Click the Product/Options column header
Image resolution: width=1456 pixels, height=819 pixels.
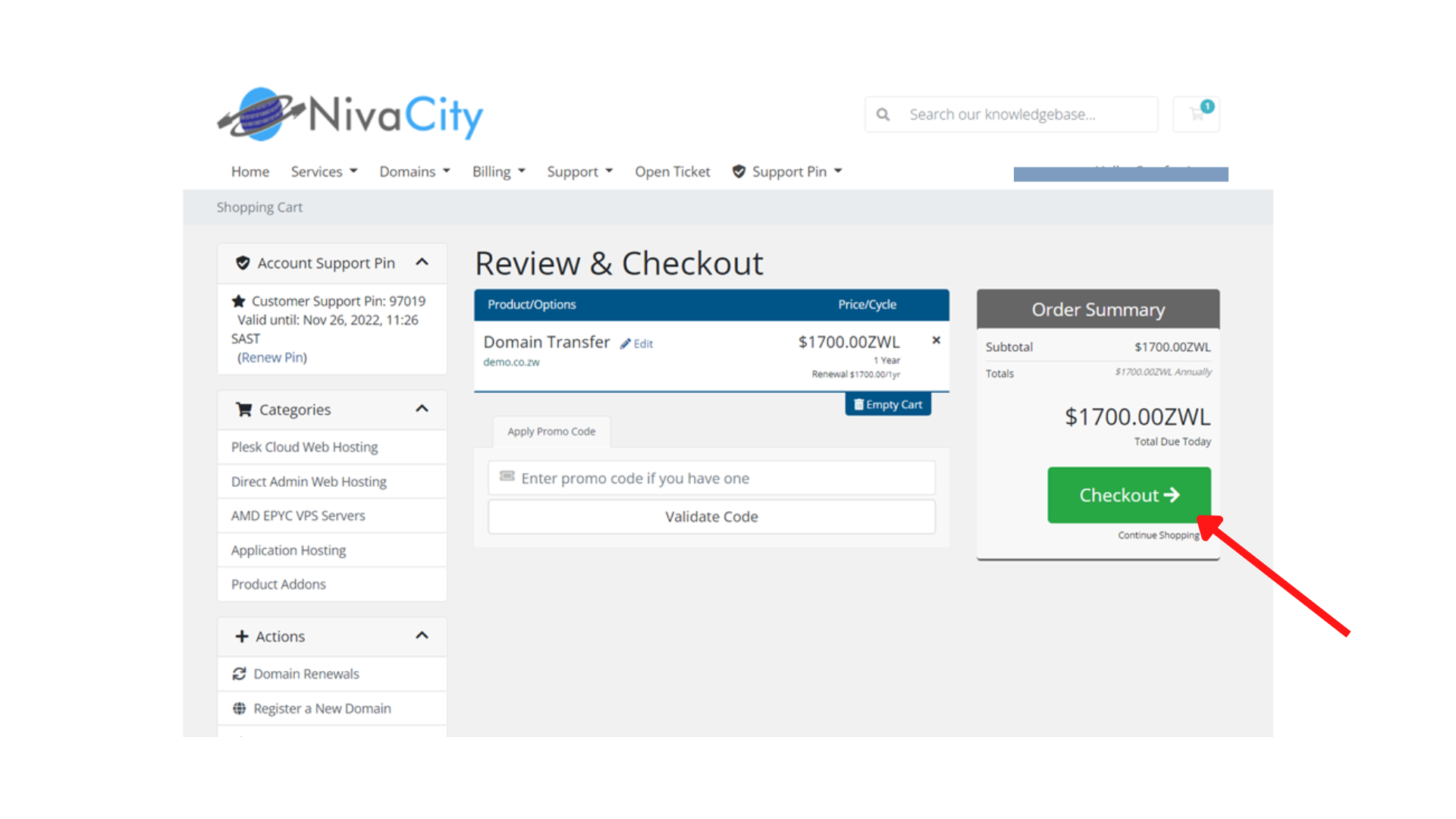tap(532, 304)
